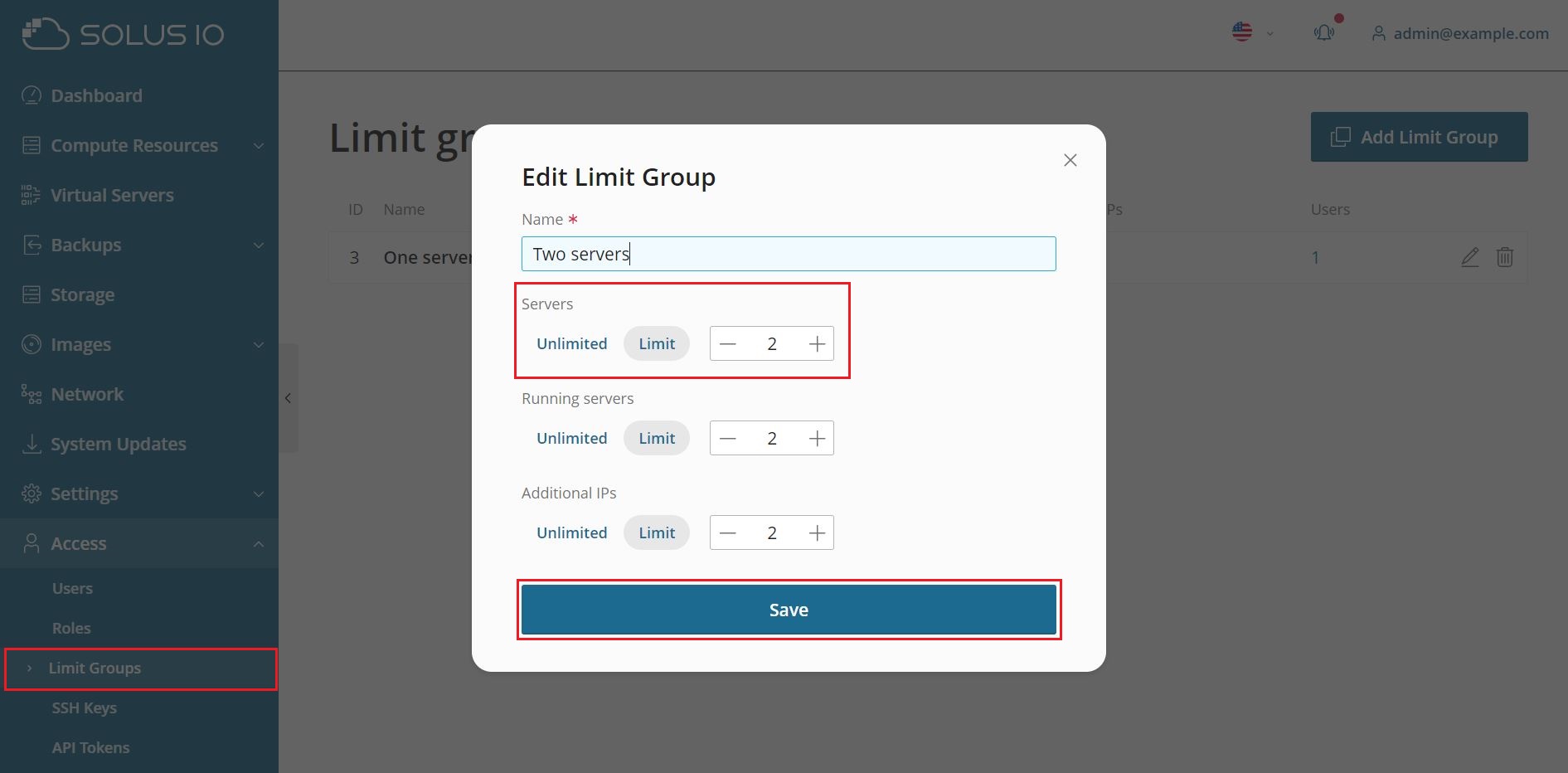Close the Edit Limit Group dialog
This screenshot has height=773, width=1568.
tap(1070, 160)
